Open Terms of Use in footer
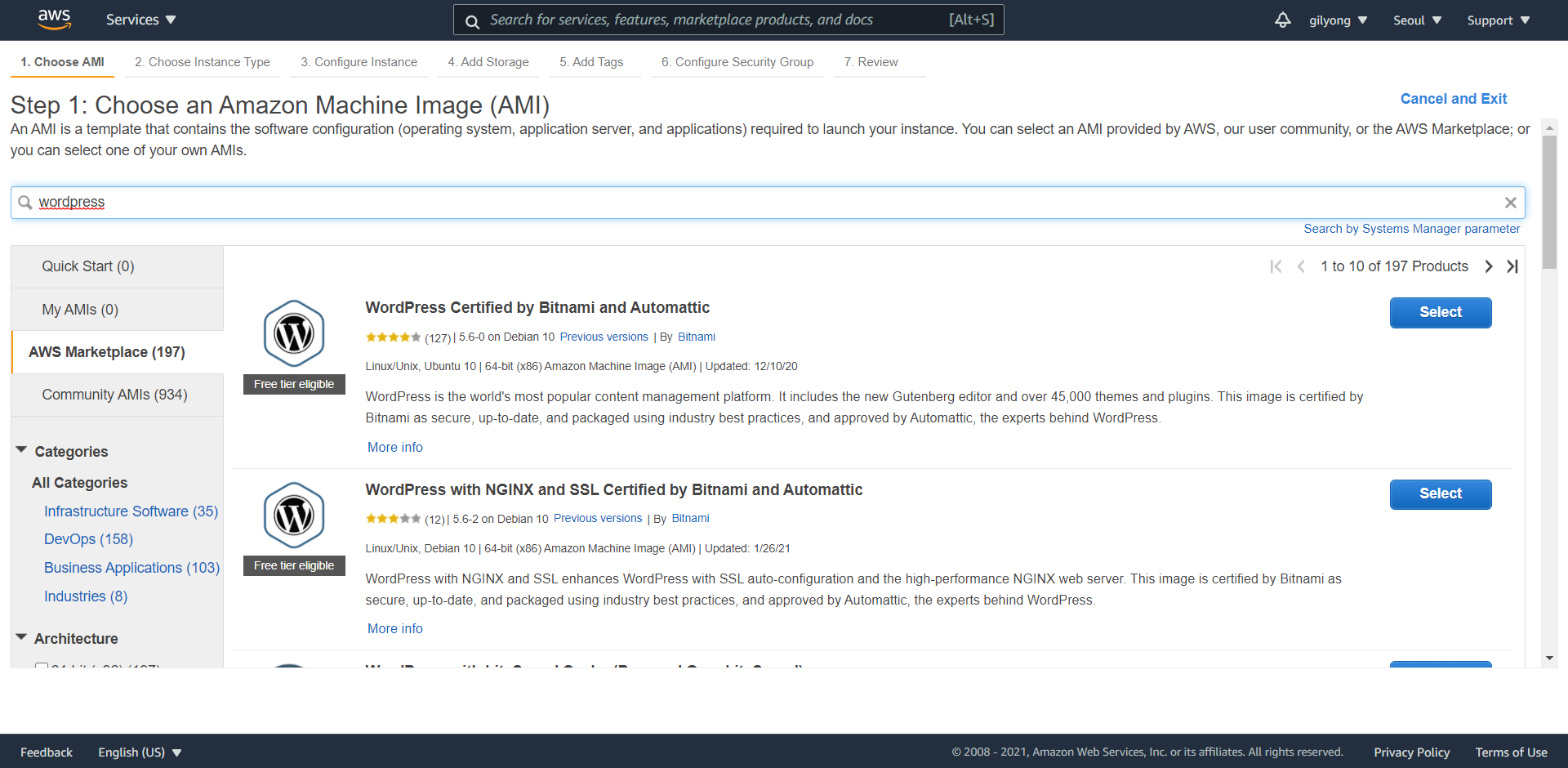Screen dimensions: 1568x768 point(1511,752)
